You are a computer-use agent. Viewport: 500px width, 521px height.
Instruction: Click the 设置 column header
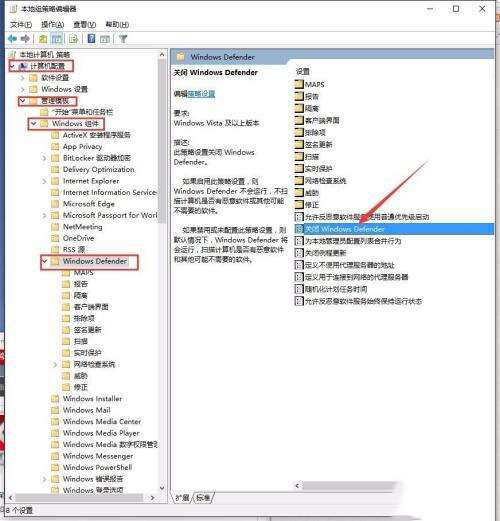click(303, 71)
